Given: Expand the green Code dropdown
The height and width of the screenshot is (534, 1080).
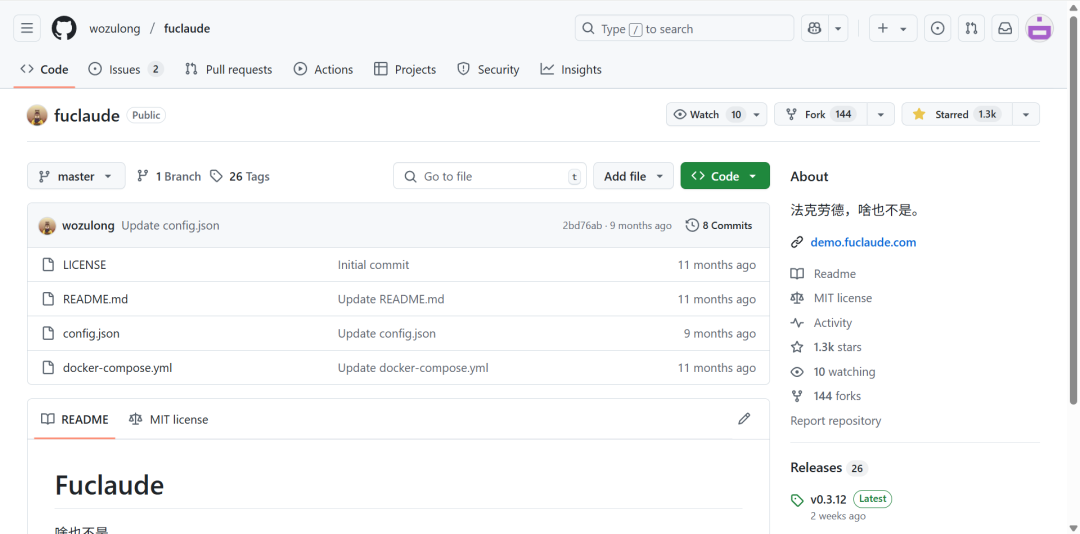Looking at the screenshot, I should [725, 176].
